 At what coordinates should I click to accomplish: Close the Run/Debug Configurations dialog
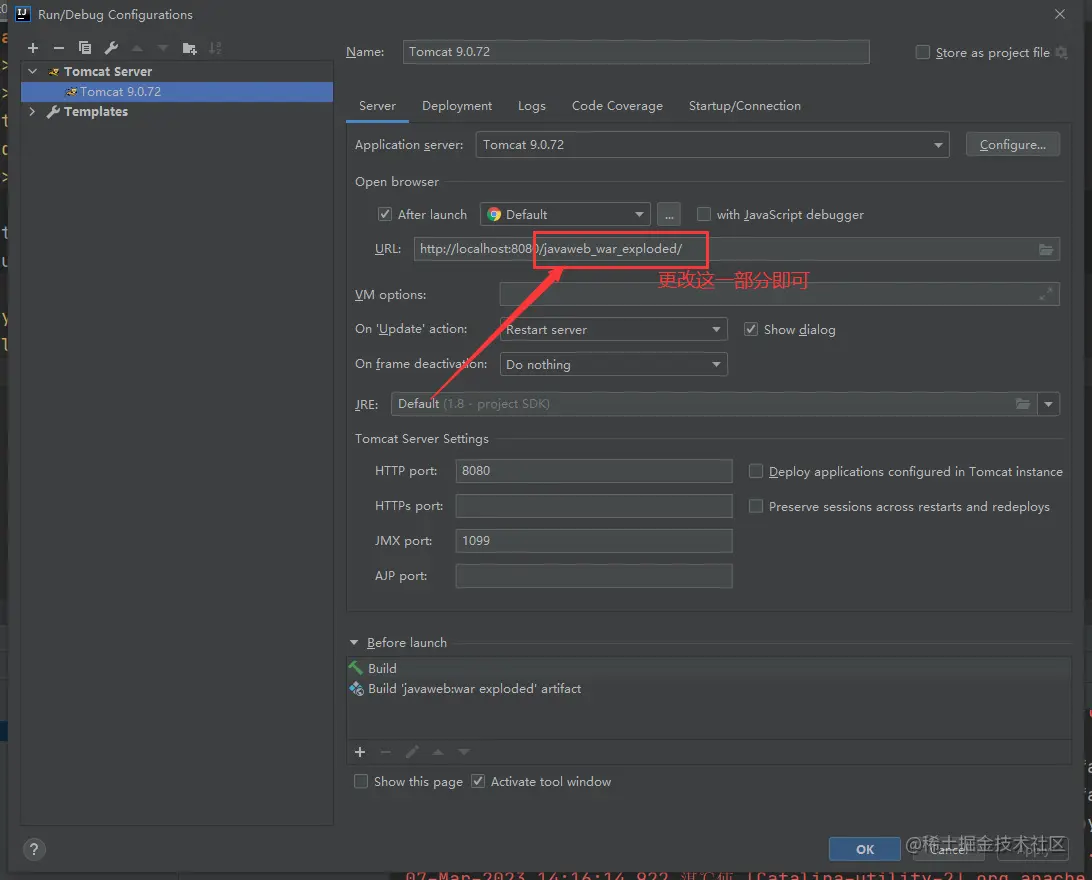[x=1059, y=14]
